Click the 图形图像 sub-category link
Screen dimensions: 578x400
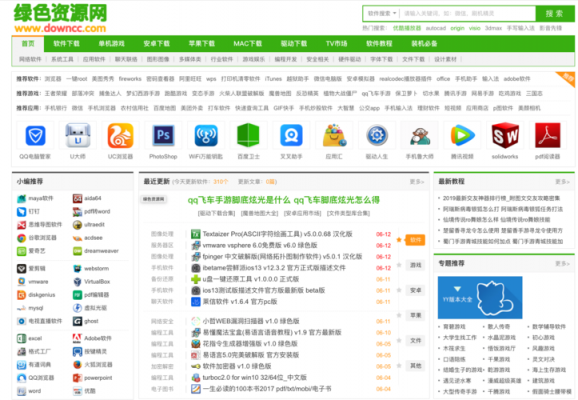tap(158, 59)
